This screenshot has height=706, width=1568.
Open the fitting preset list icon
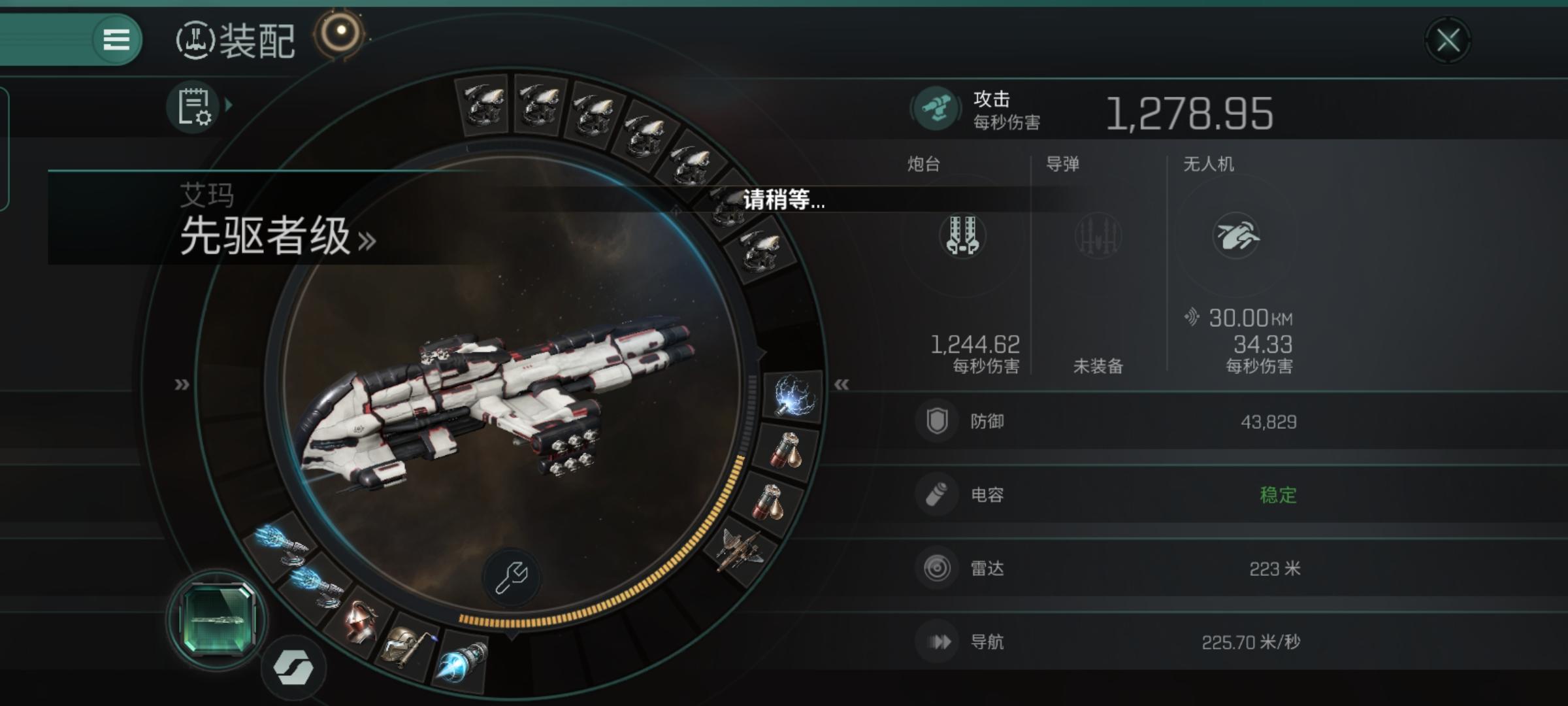[193, 107]
